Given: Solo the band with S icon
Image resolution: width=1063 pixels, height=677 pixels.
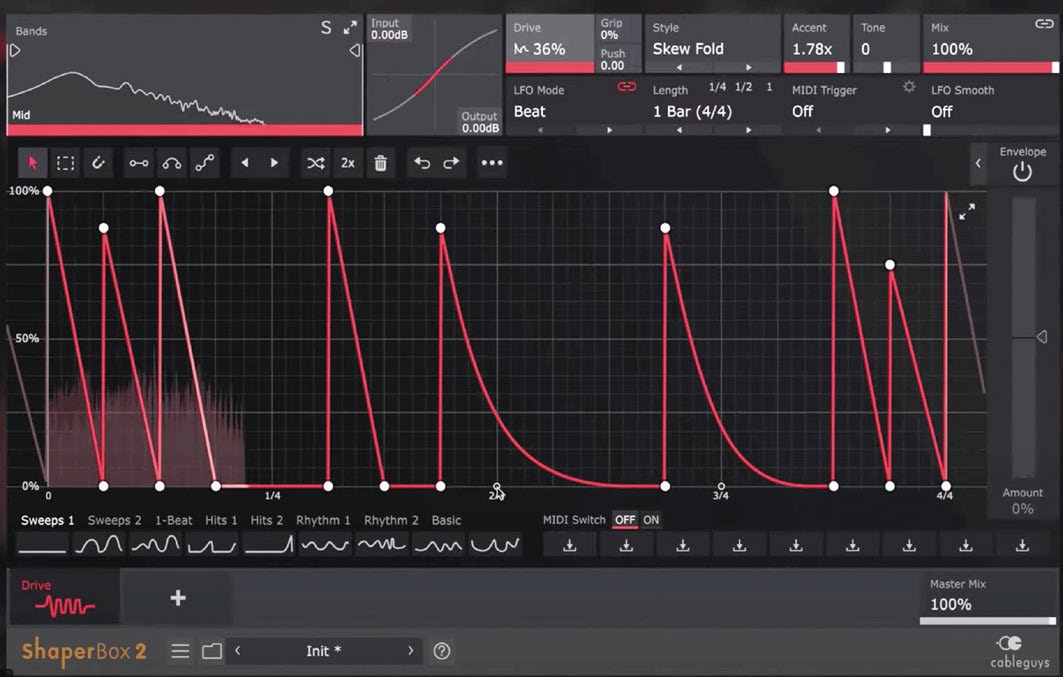Looking at the screenshot, I should point(326,28).
